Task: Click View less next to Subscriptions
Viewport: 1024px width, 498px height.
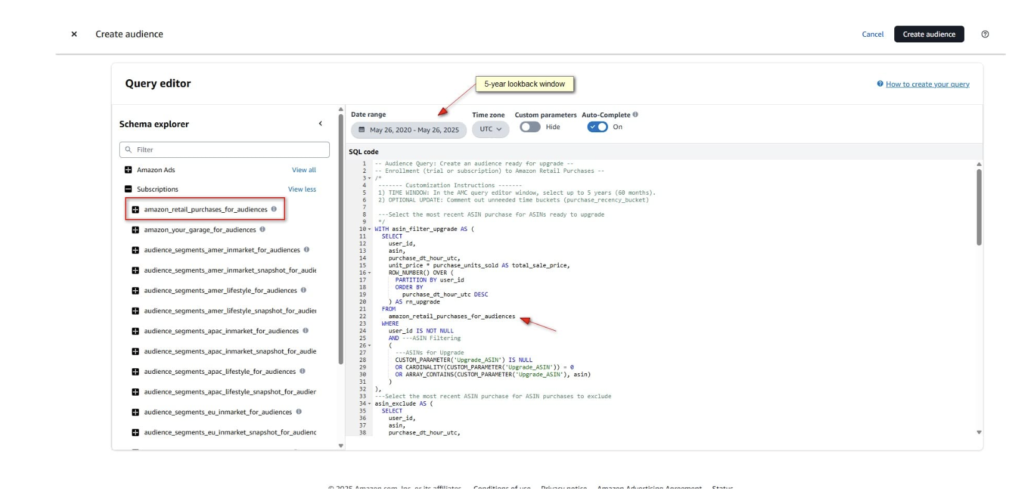Action: coord(302,189)
